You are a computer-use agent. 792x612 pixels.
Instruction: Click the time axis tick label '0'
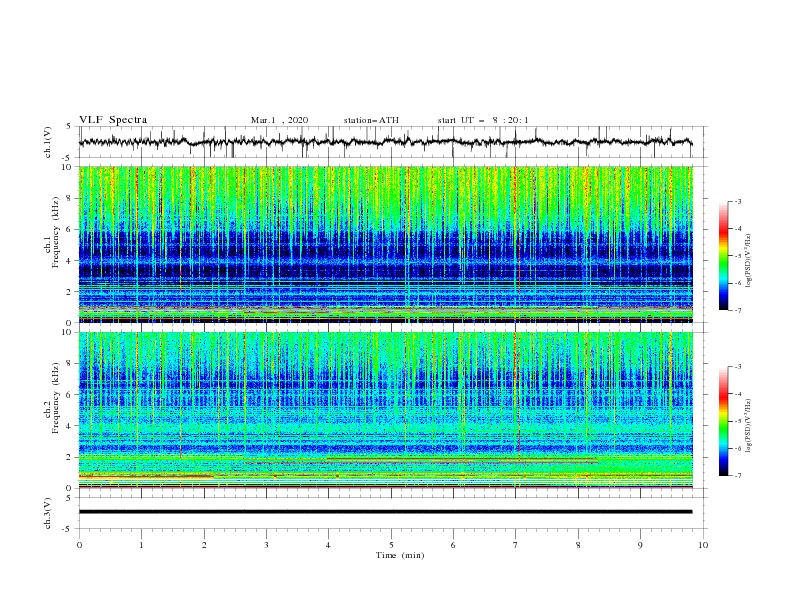pos(79,545)
